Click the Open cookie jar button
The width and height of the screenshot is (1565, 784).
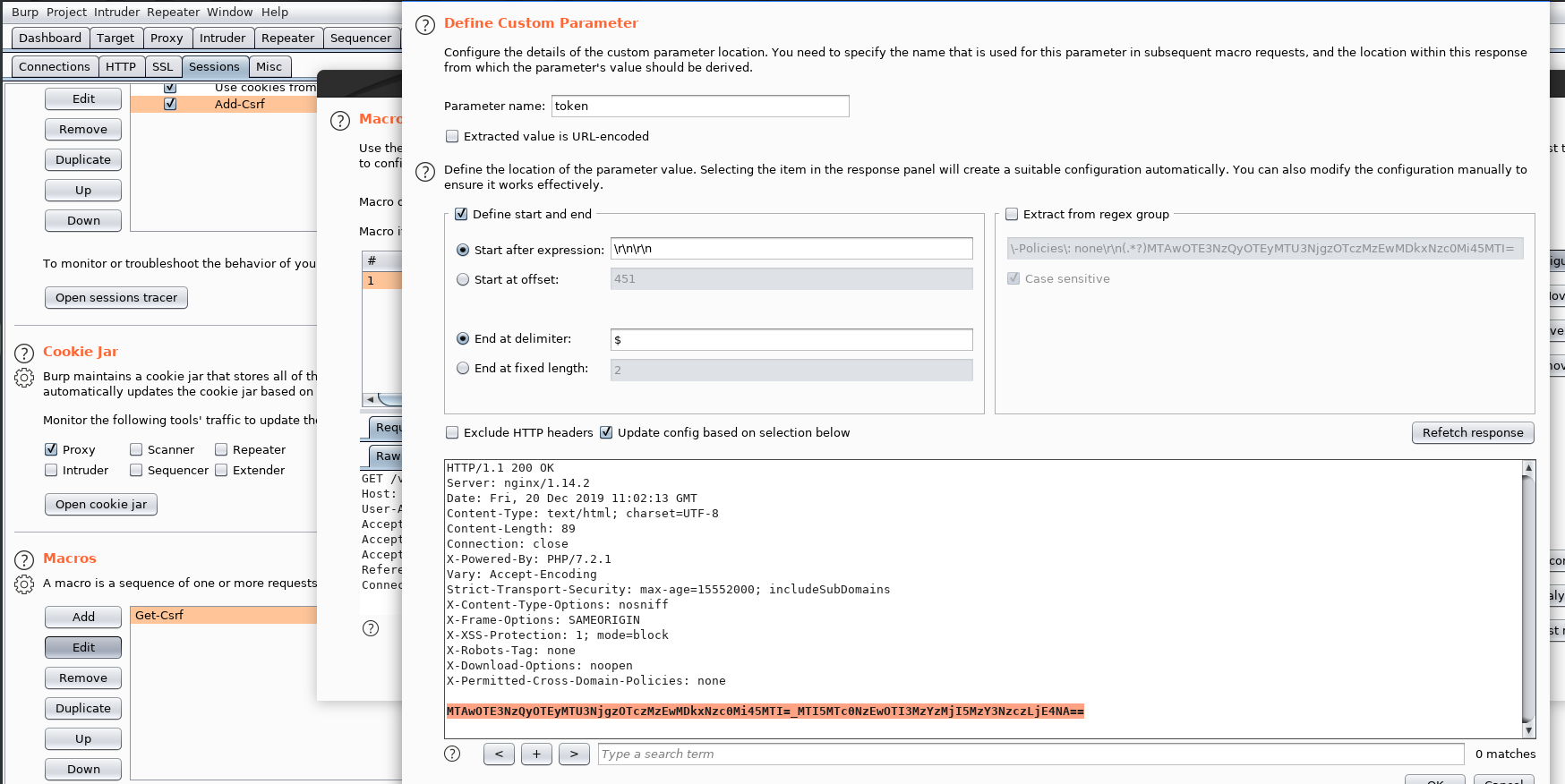(x=101, y=504)
